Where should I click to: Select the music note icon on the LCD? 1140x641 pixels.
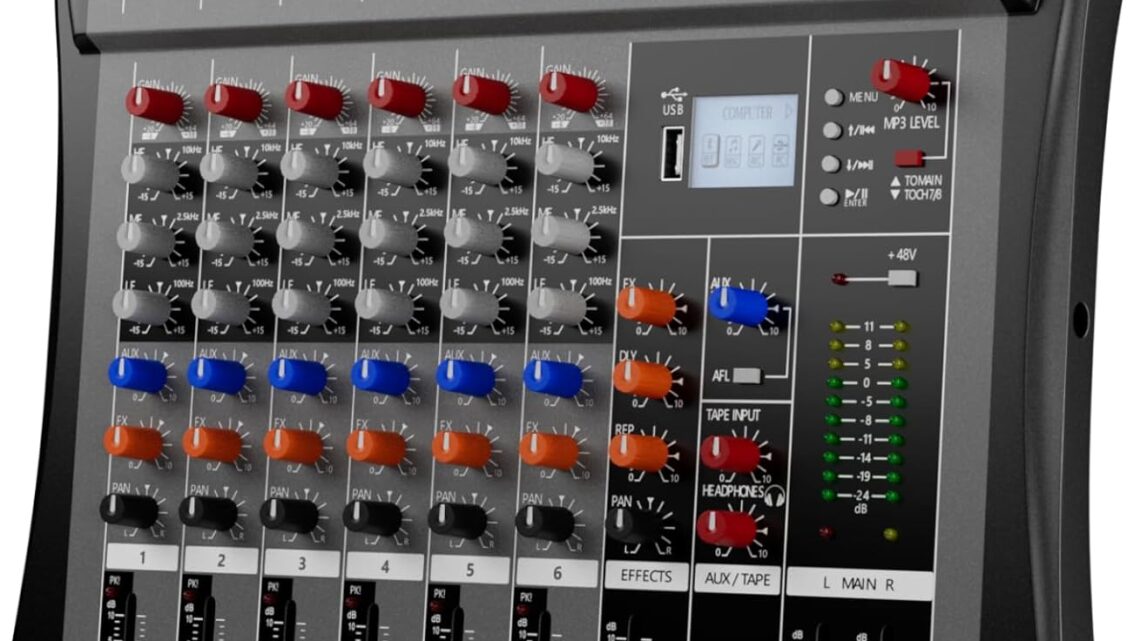click(x=733, y=152)
